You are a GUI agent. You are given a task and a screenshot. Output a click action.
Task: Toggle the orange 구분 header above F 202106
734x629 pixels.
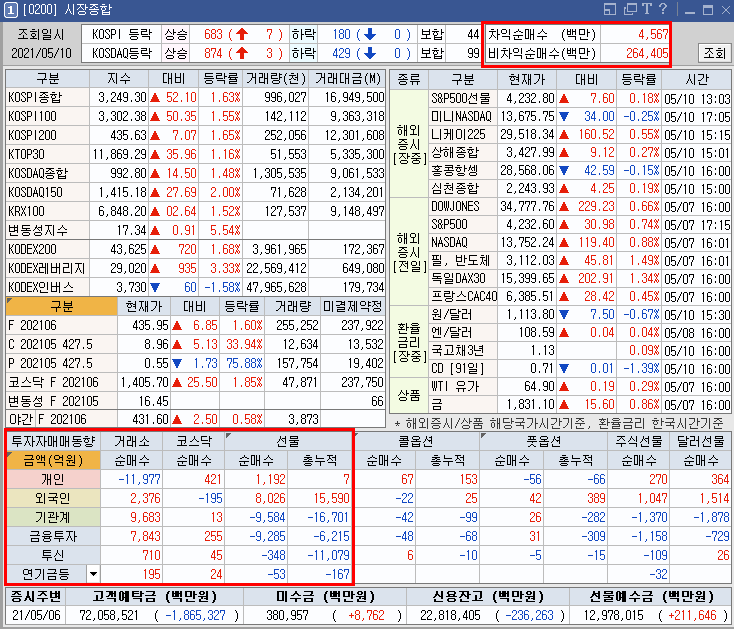pos(62,307)
